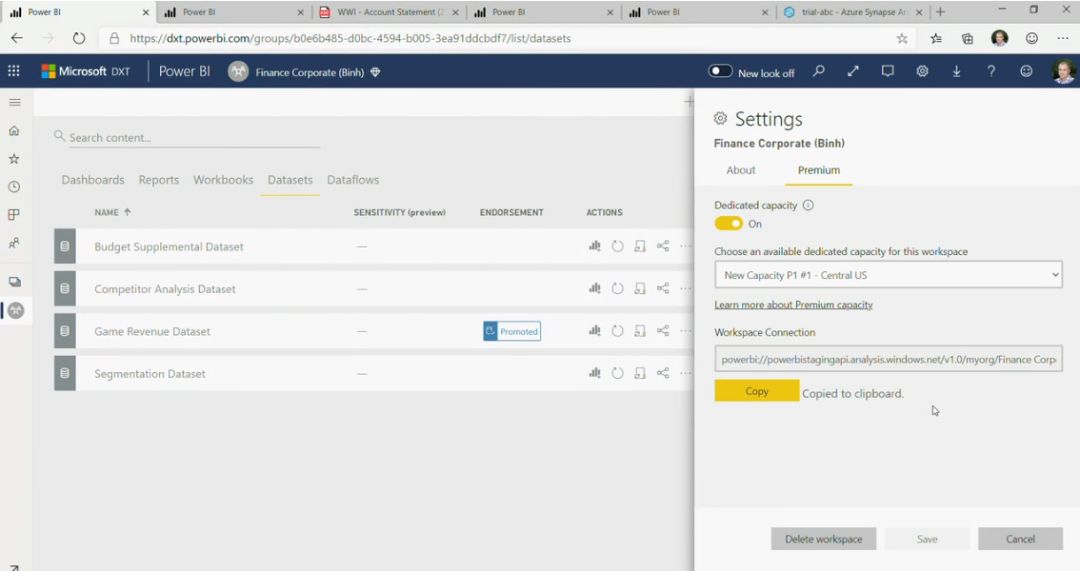Add page to browser favorites star
Image resolution: width=1080 pixels, height=571 pixels.
click(x=902, y=39)
